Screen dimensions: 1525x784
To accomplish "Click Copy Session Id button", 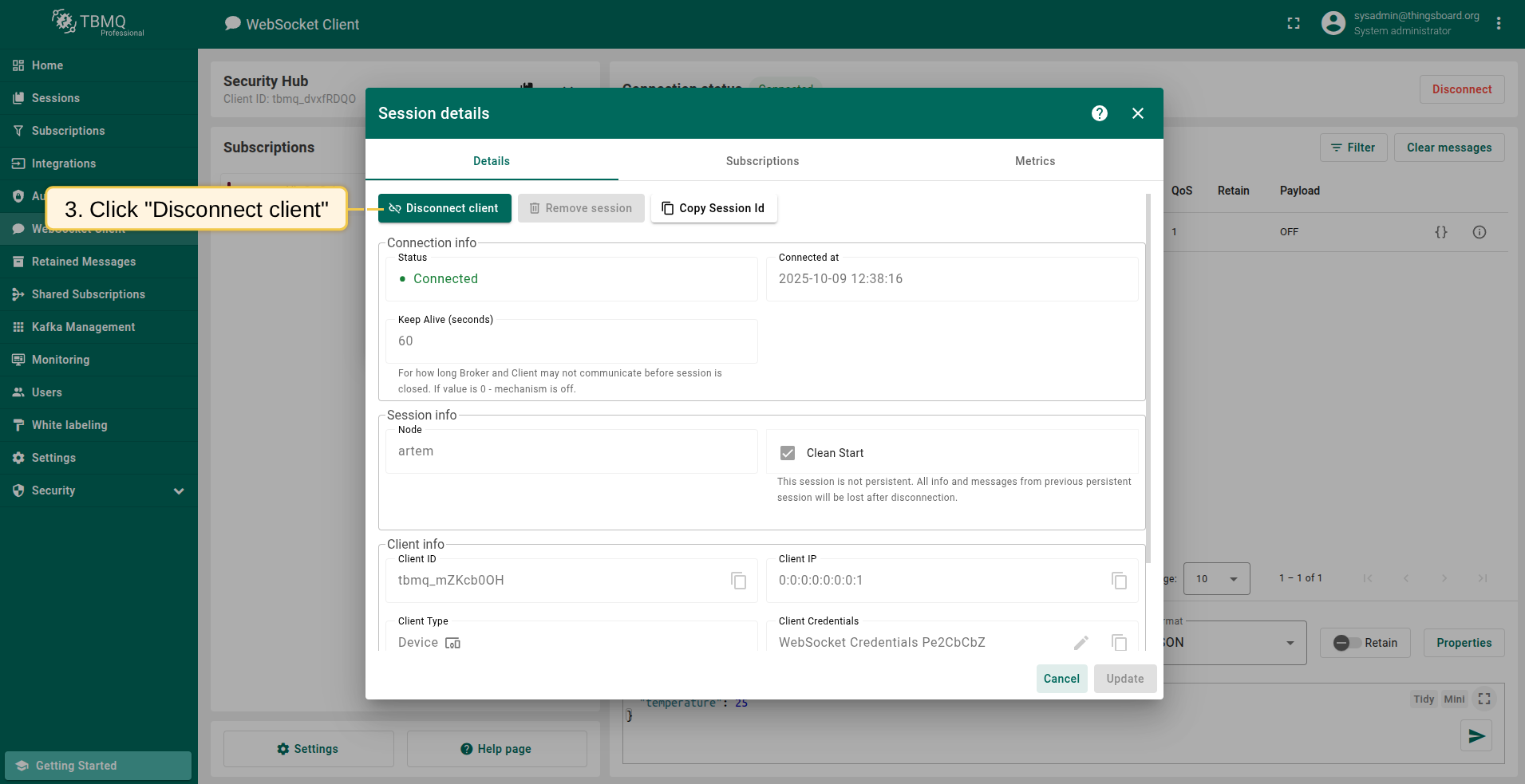I will tap(713, 208).
